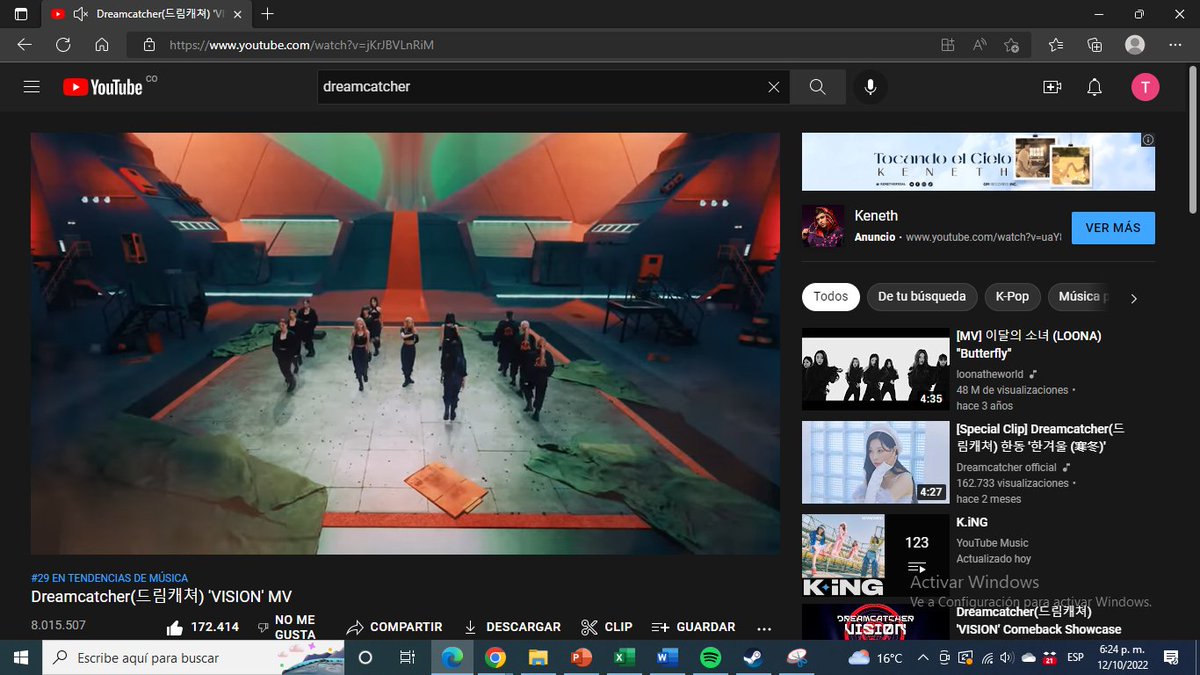The height and width of the screenshot is (675, 1200).
Task: Select the K-Pop filter chip
Action: coord(1012,296)
